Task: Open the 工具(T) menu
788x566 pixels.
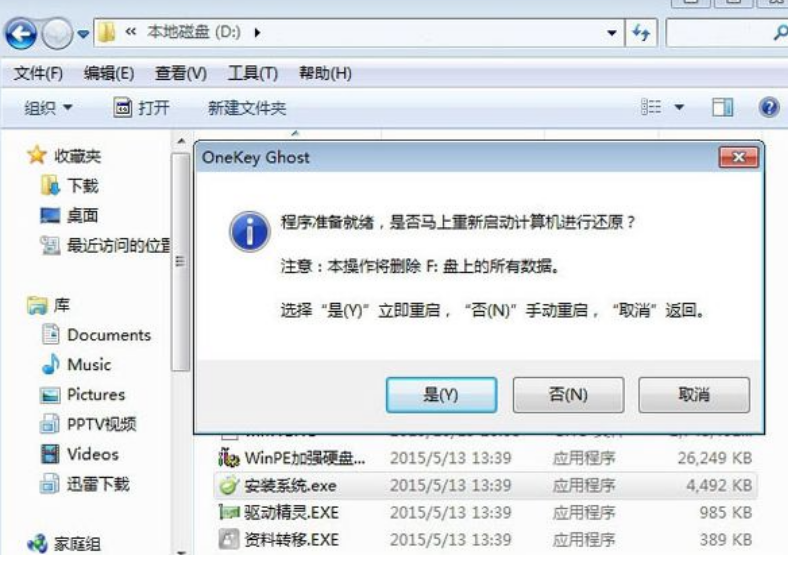Action: pyautogui.click(x=253, y=73)
